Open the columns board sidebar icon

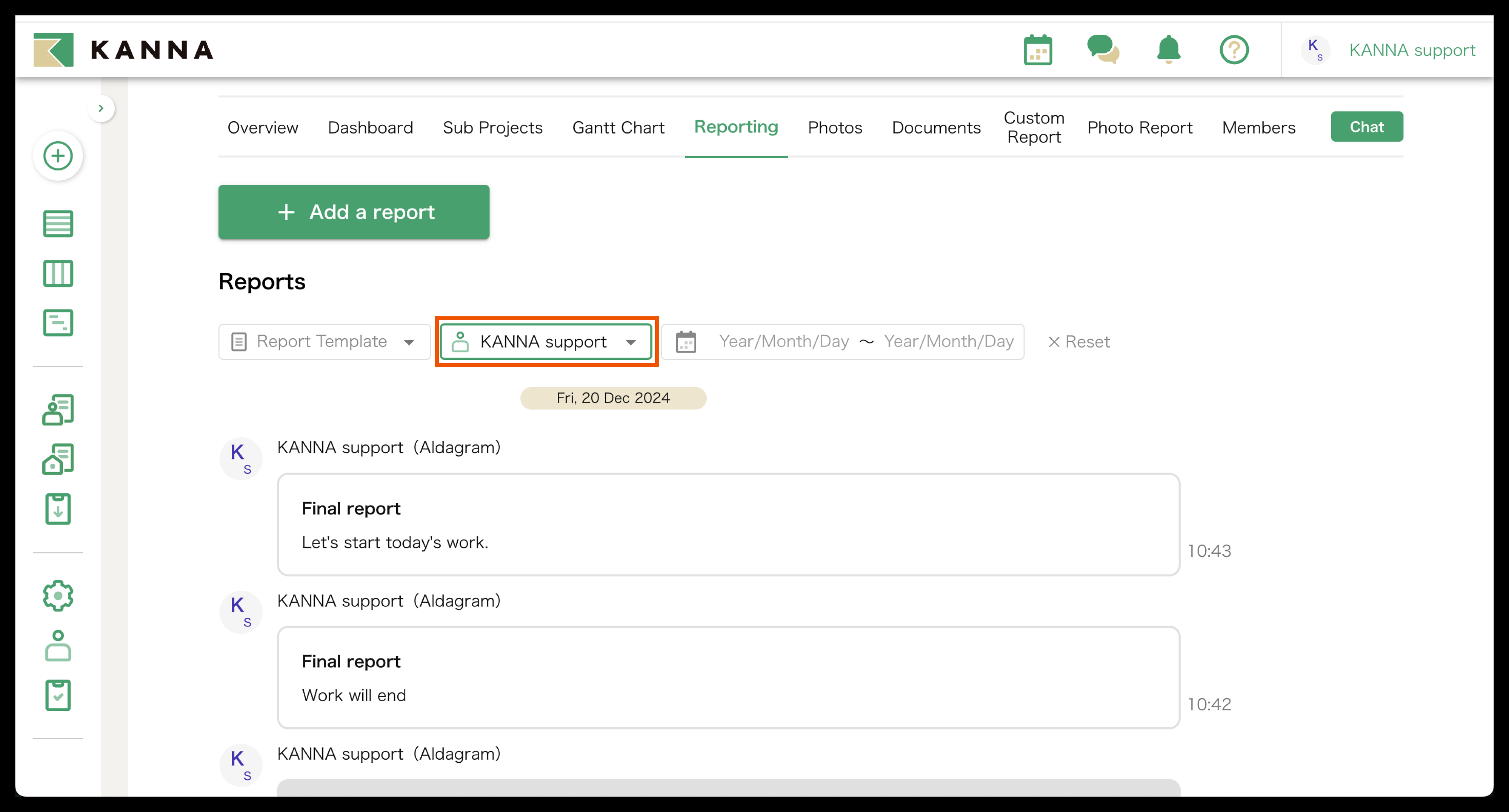[x=58, y=273]
